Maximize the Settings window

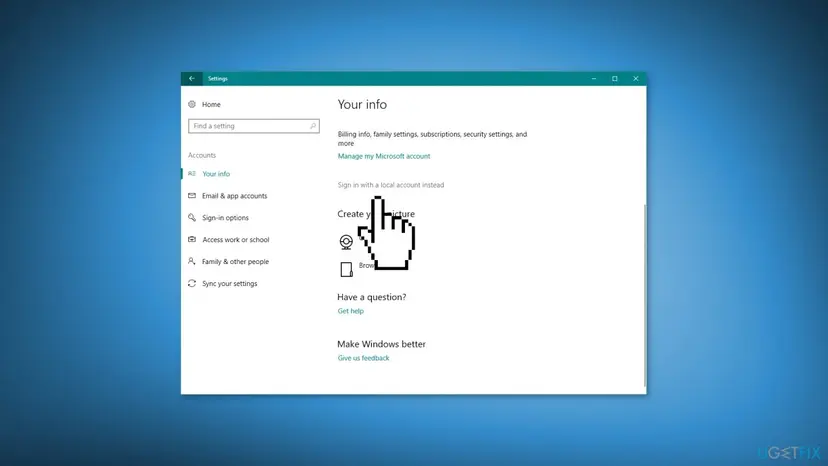point(615,79)
